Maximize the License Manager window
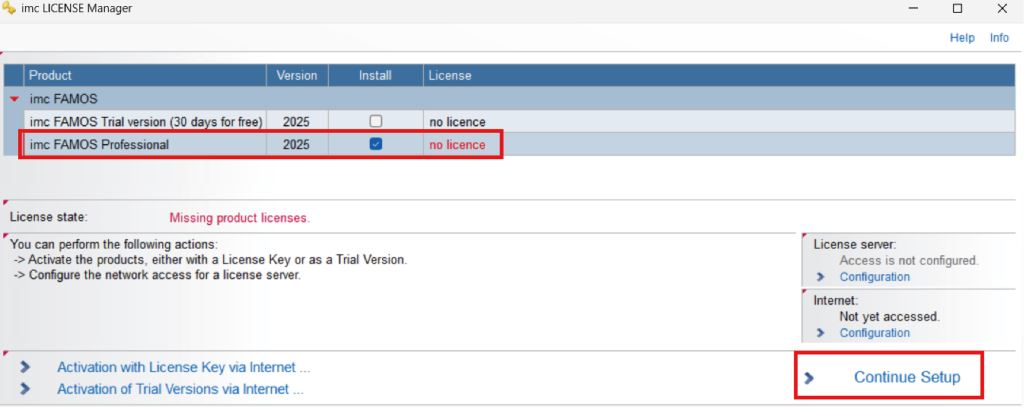 coord(957,9)
